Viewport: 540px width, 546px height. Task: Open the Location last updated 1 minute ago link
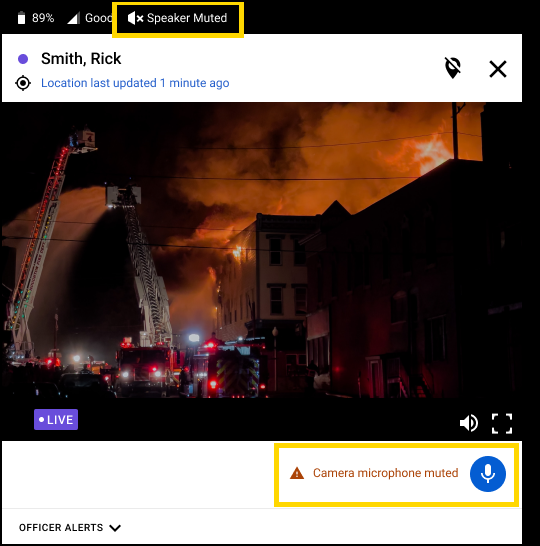coord(135,83)
